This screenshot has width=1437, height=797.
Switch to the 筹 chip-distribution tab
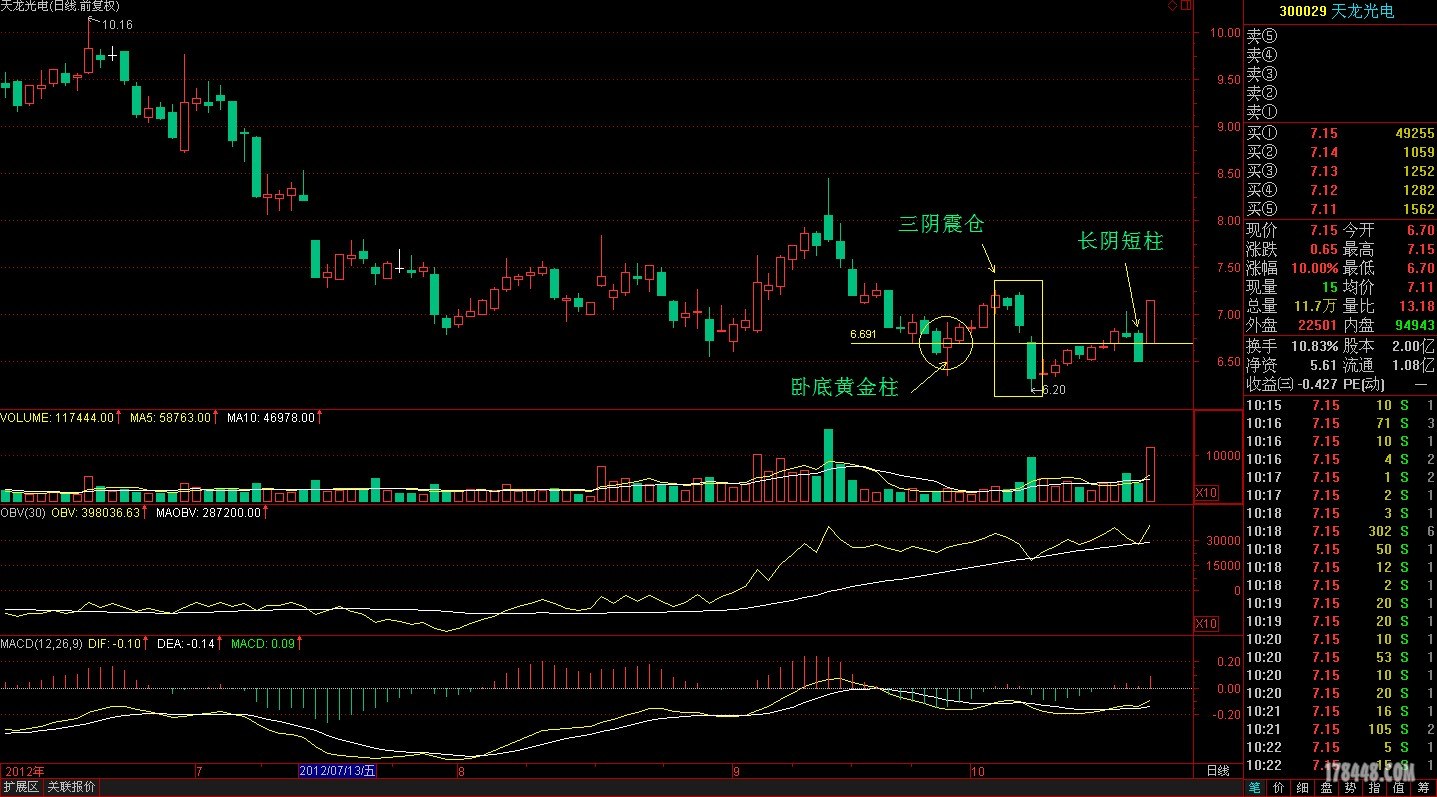[1424, 788]
